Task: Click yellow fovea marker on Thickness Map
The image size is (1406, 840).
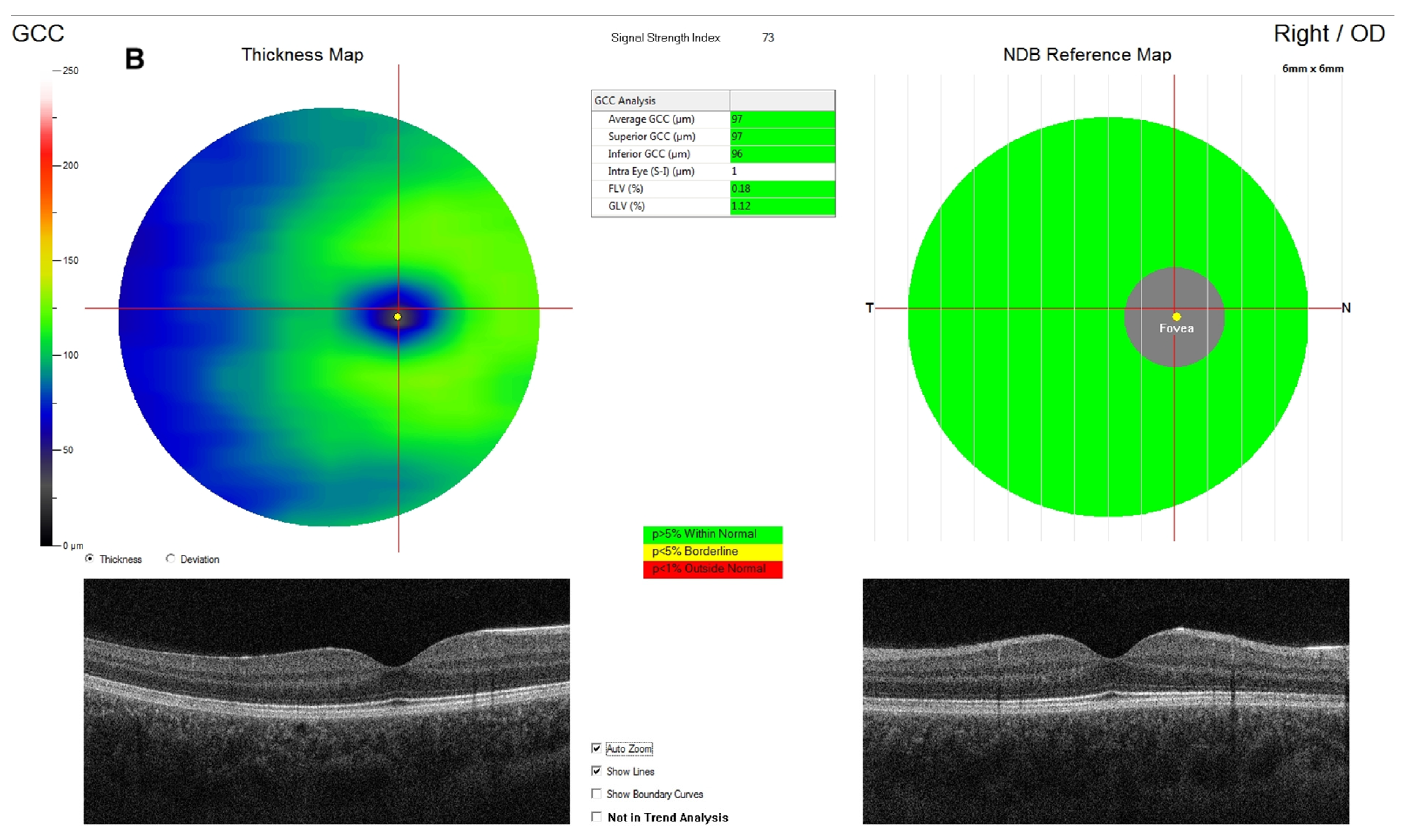Action: click(x=398, y=317)
